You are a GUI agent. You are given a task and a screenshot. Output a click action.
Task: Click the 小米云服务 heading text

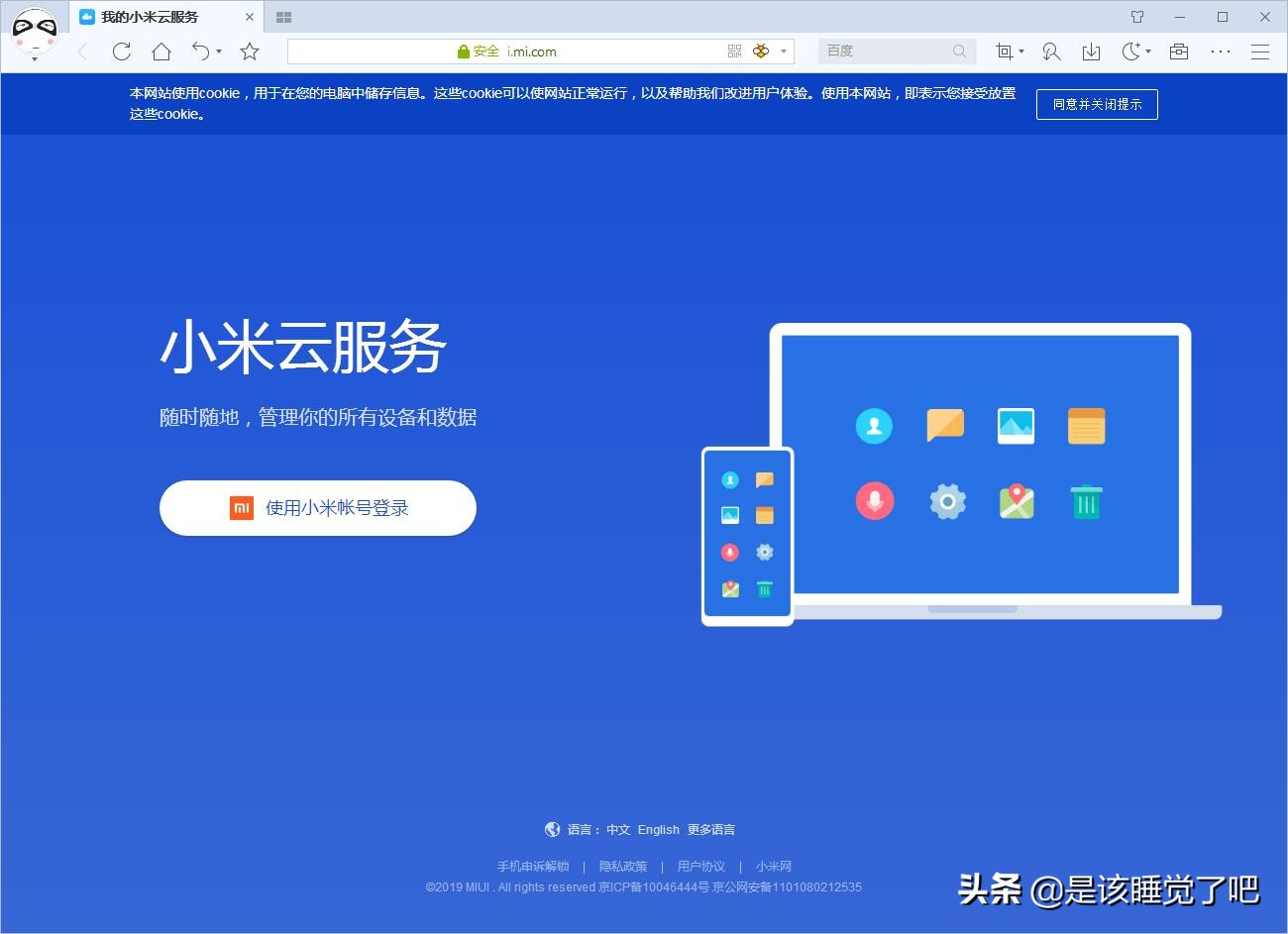303,348
